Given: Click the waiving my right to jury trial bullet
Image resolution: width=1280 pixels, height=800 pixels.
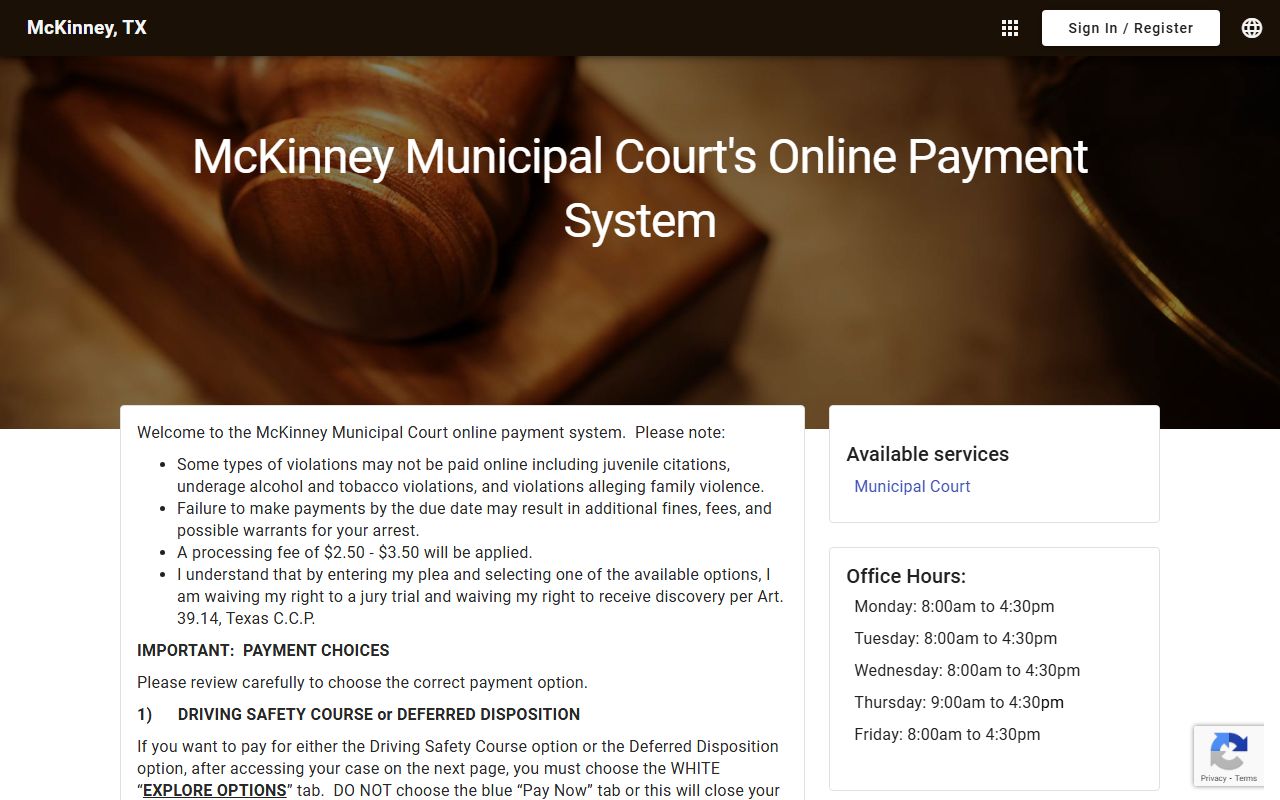Looking at the screenshot, I should 480,596.
